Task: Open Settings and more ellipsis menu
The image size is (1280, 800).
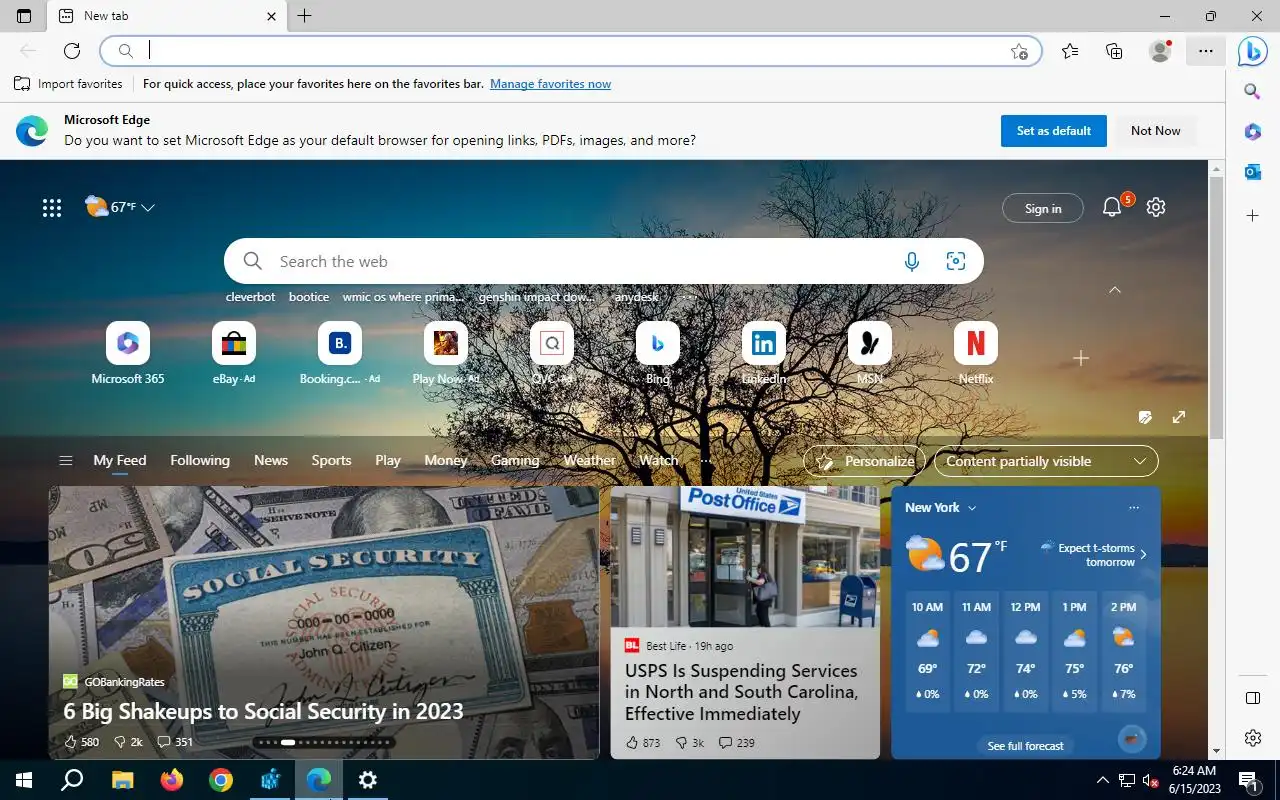Action: [x=1206, y=51]
